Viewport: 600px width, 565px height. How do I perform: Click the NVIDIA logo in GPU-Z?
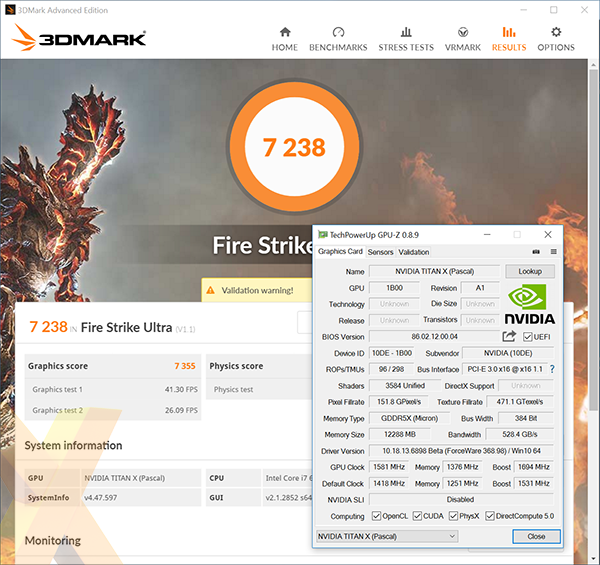point(530,304)
